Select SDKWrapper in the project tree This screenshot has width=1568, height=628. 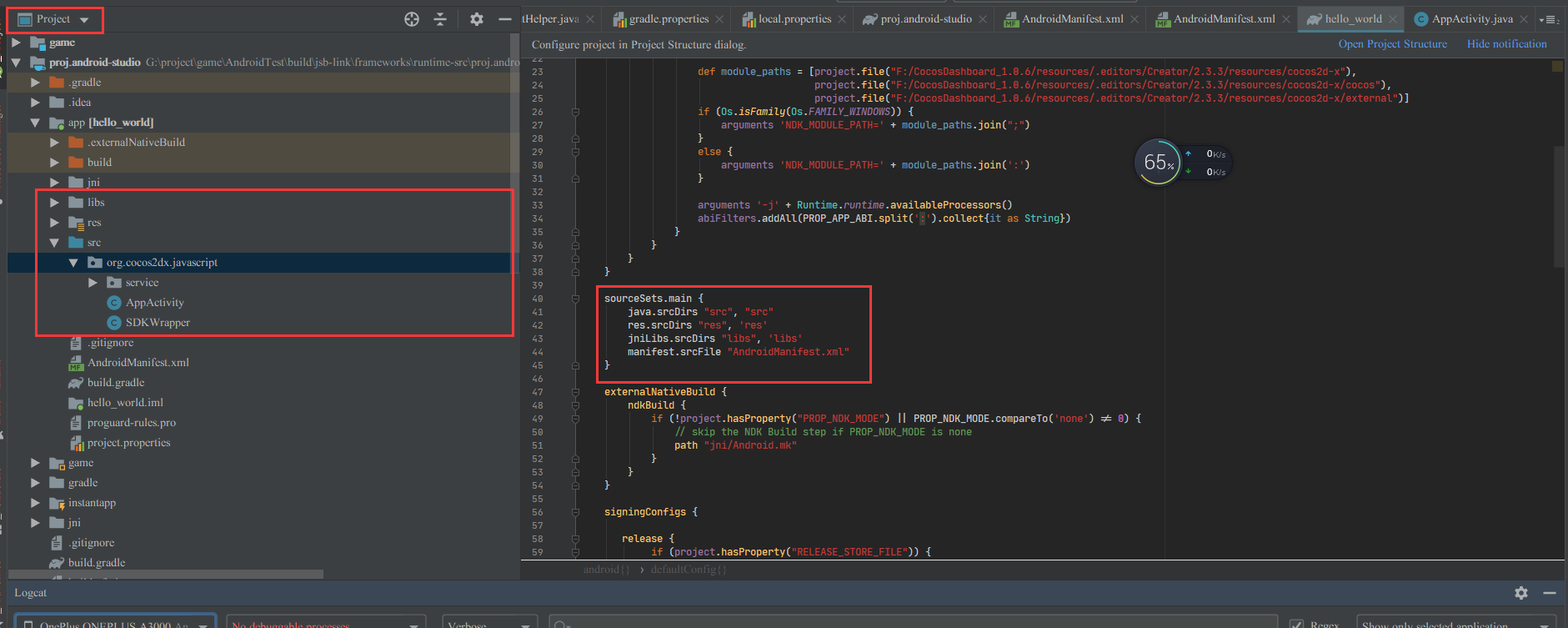tap(158, 323)
